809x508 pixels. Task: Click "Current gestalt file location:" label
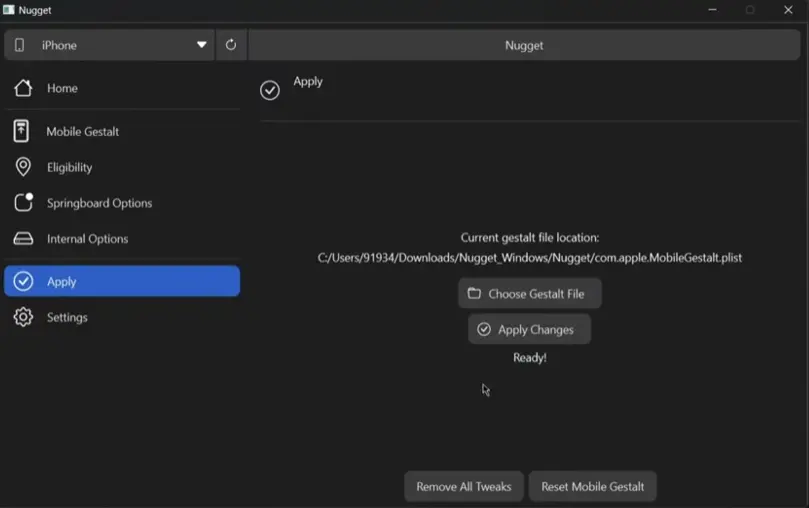click(x=529, y=238)
